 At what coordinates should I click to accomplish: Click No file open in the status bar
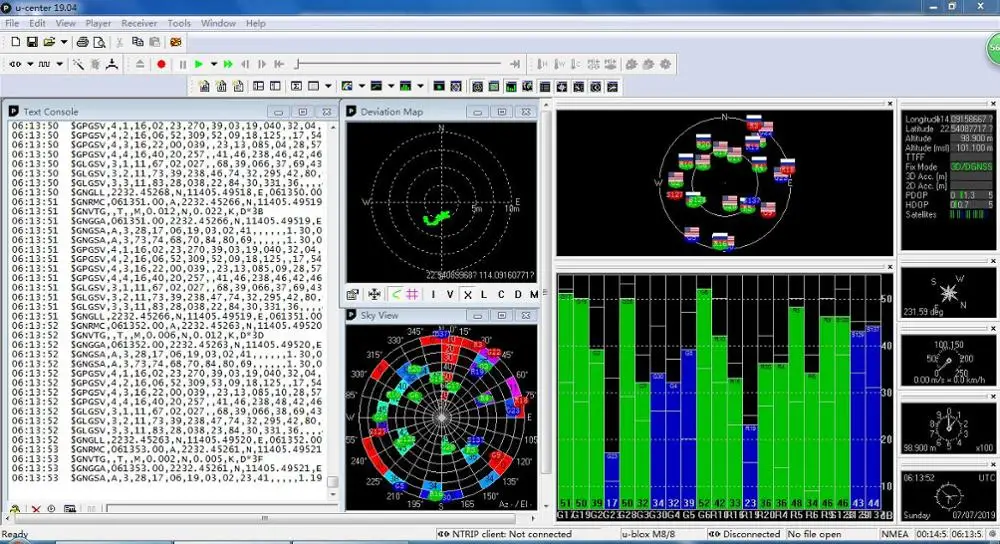pos(815,534)
